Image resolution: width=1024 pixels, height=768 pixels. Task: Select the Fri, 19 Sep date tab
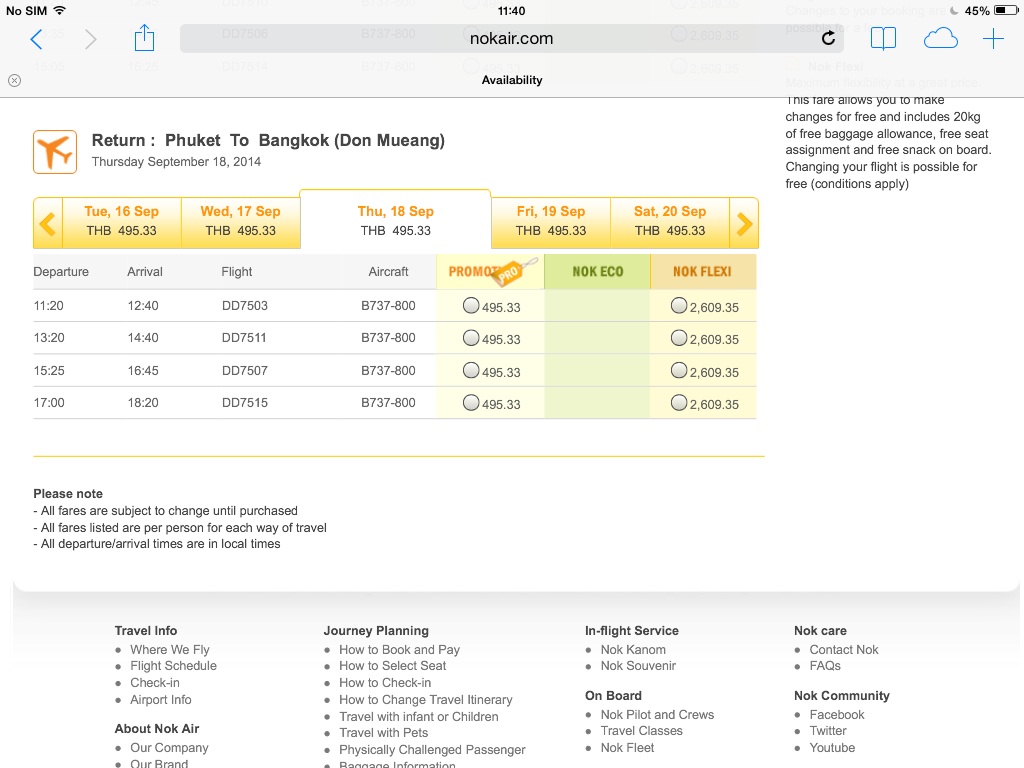pos(551,221)
